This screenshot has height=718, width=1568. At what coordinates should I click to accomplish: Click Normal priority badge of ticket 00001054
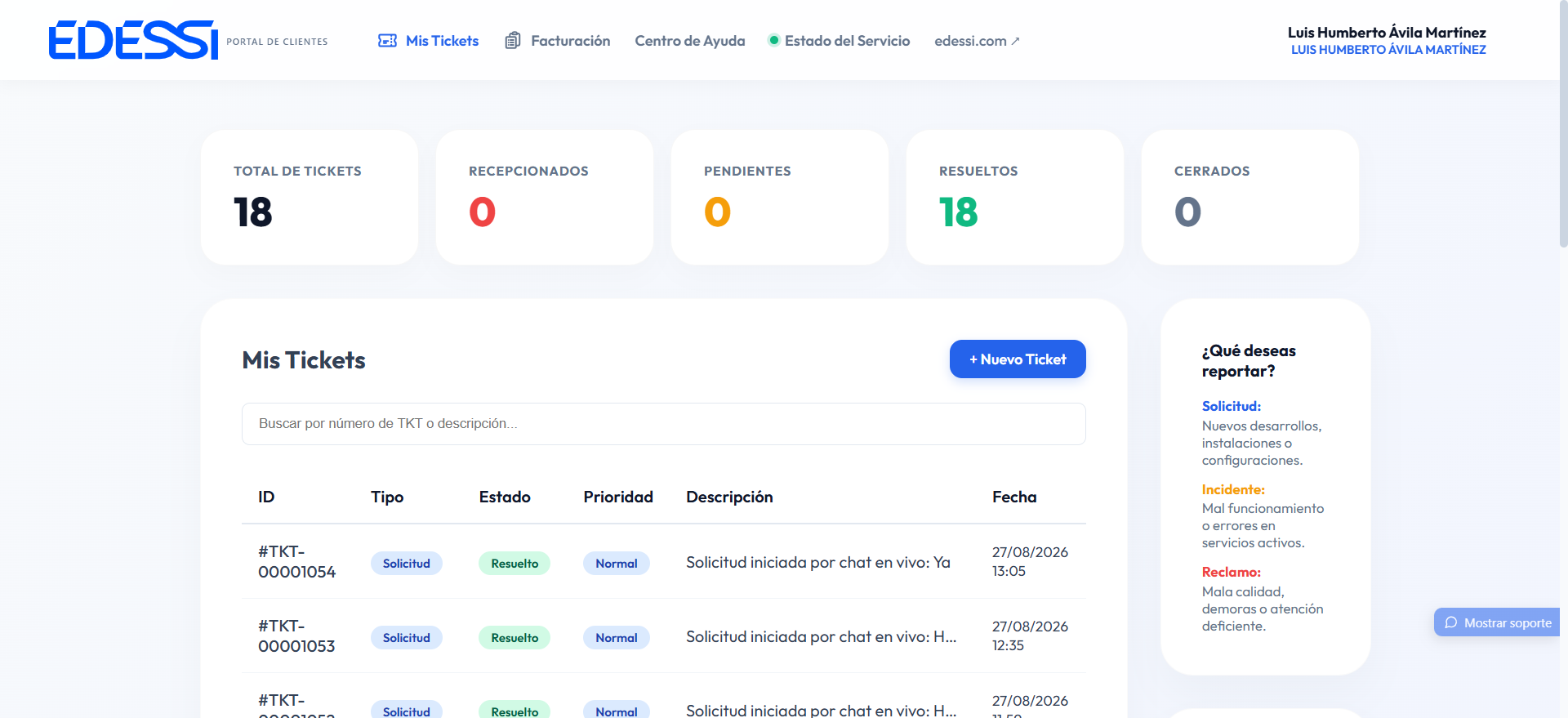[617, 564]
